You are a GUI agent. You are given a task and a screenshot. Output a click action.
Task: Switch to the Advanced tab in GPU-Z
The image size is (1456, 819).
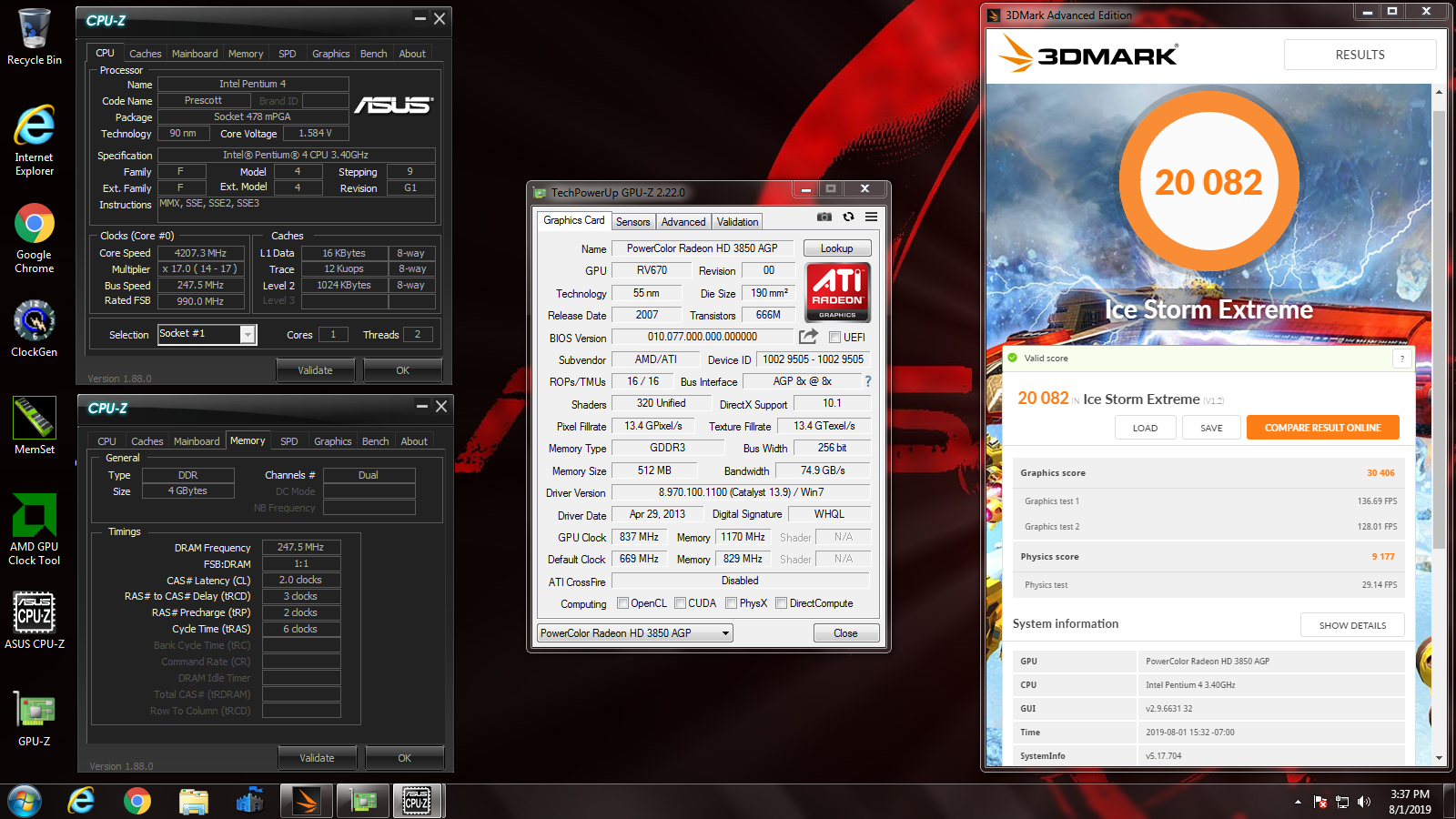(682, 221)
